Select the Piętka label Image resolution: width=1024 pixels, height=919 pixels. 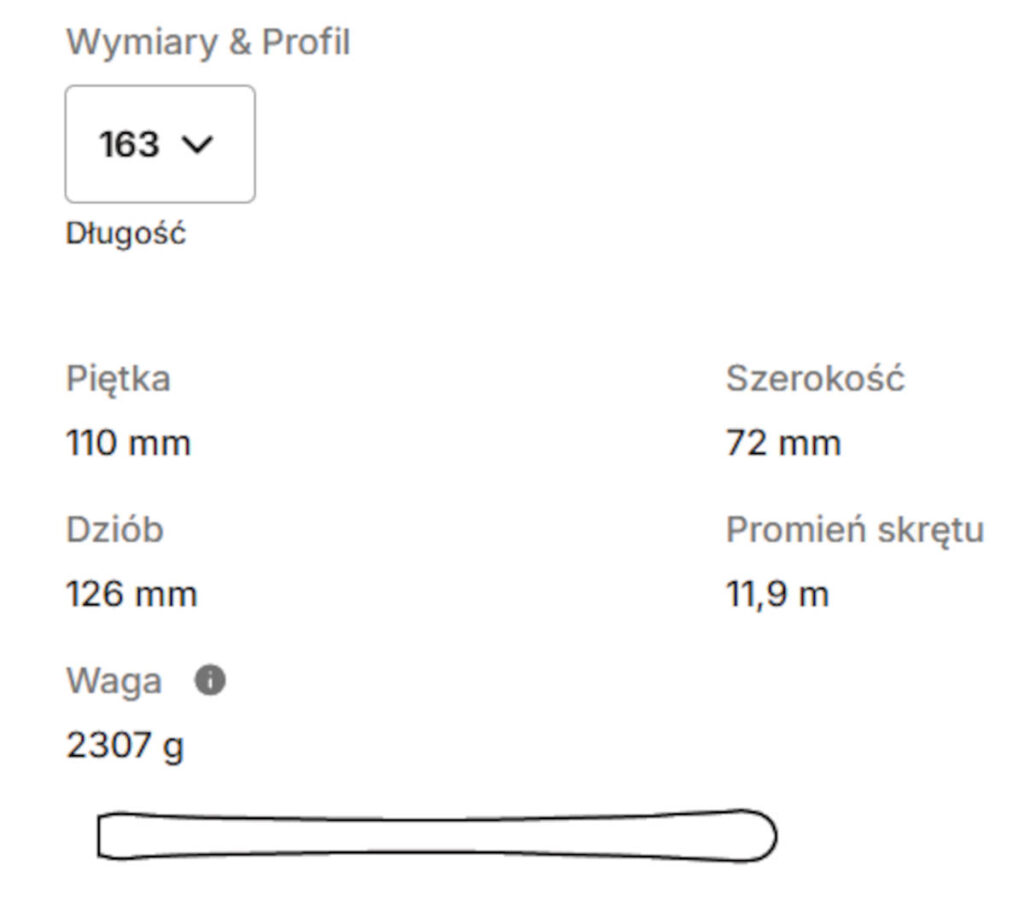pyautogui.click(x=118, y=379)
